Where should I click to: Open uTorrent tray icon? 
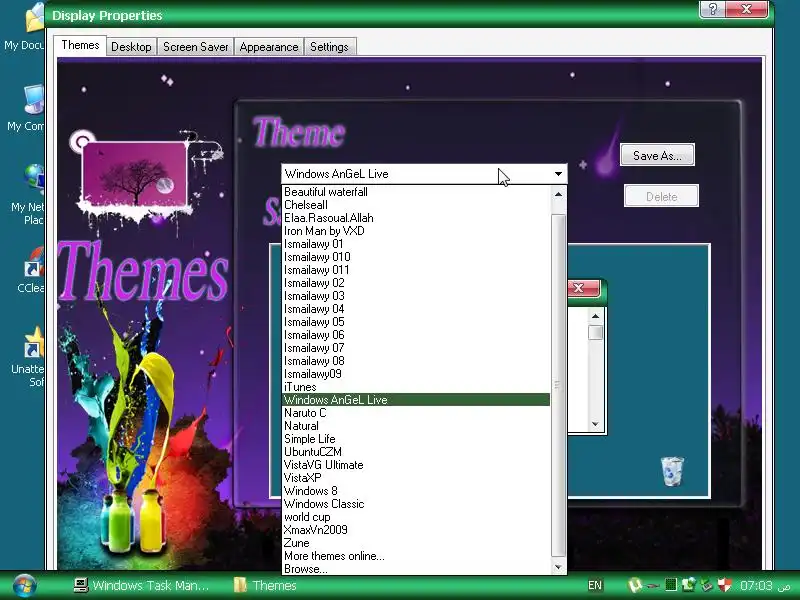click(x=635, y=585)
